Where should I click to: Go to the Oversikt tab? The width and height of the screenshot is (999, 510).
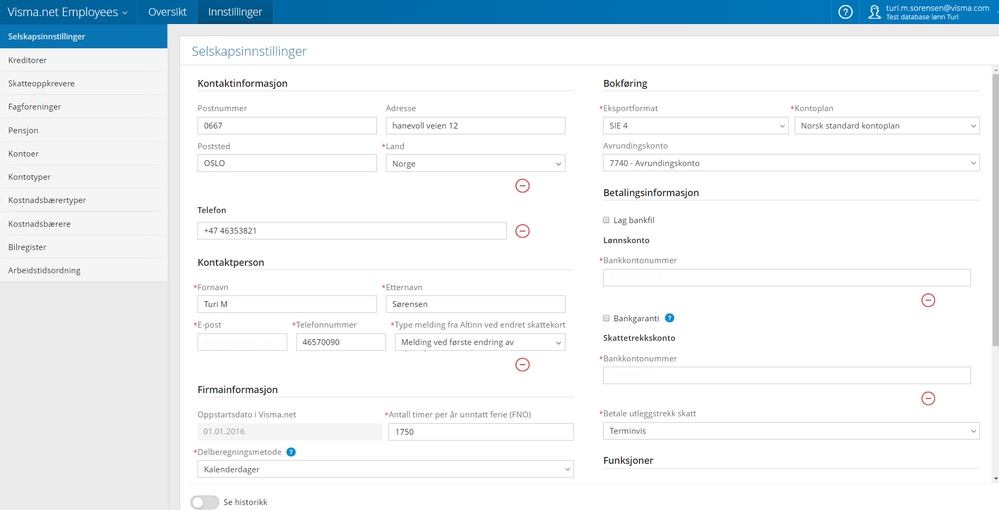168,12
